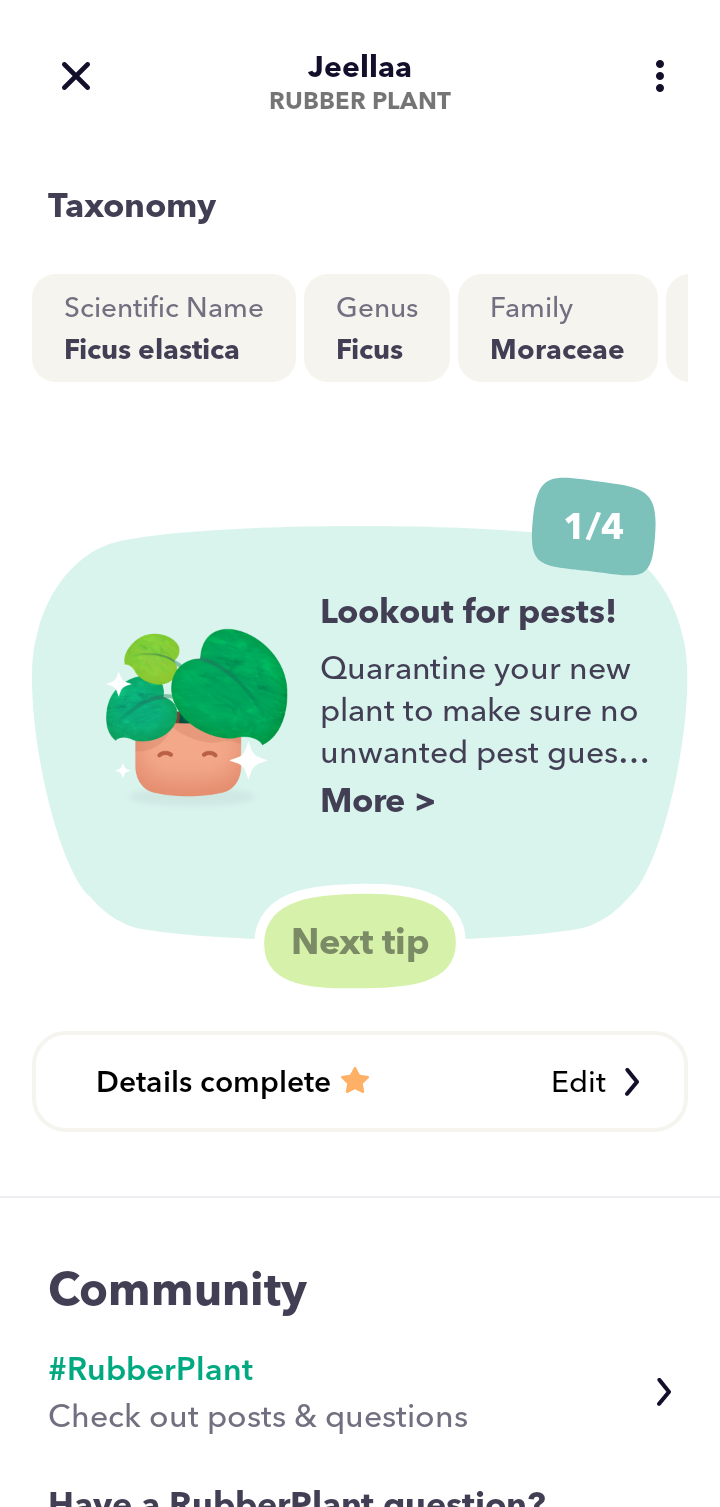Select the Family Moraceae chip
Screen dimensions: 720x1507
pyautogui.click(x=558, y=328)
